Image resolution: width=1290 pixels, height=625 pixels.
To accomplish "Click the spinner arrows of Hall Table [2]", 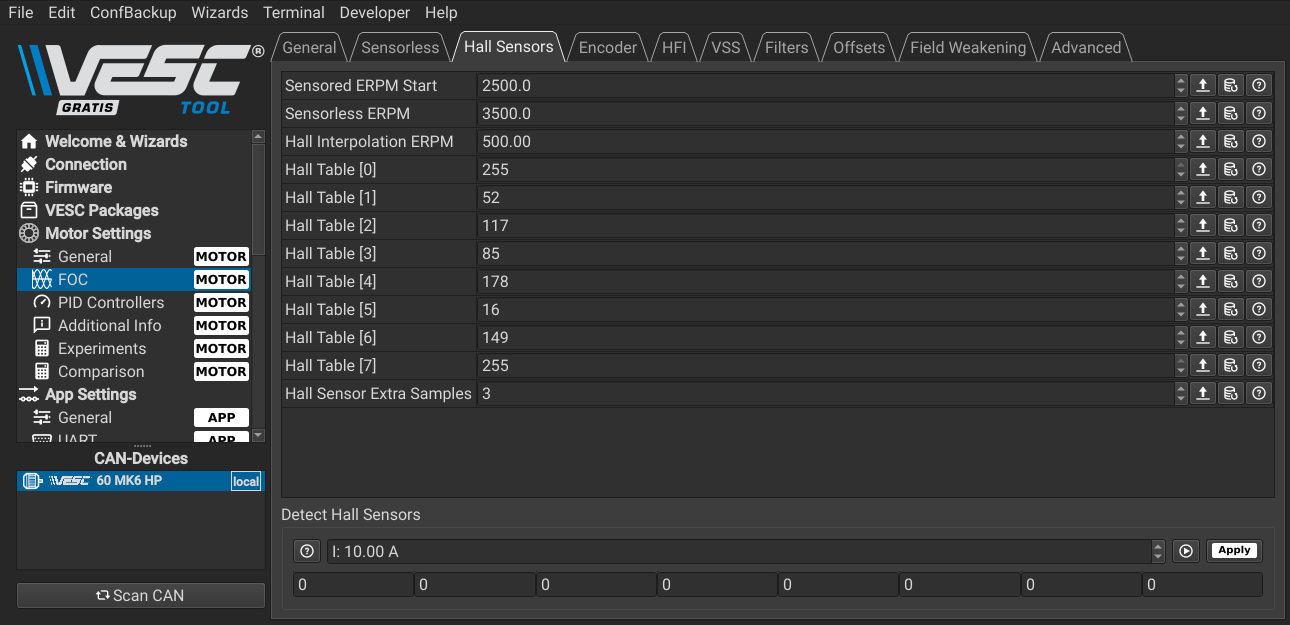I will point(1181,226).
